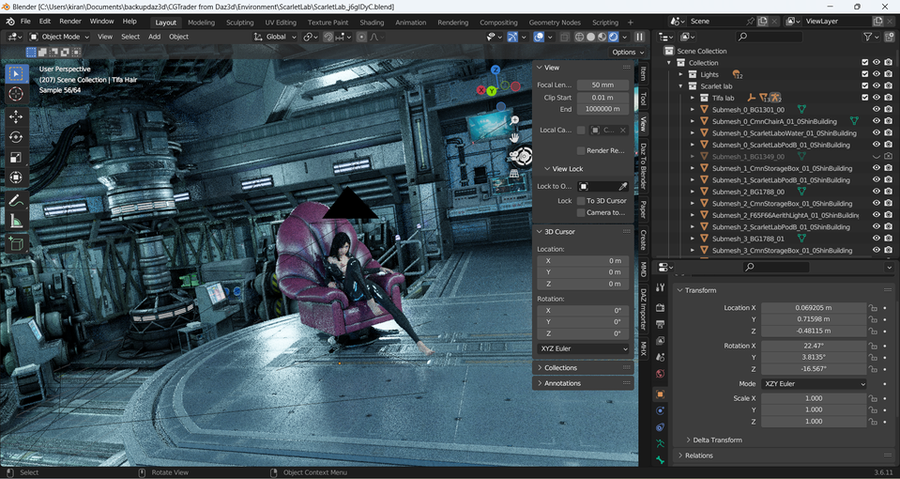Pick the Measure tool

(x=16, y=221)
